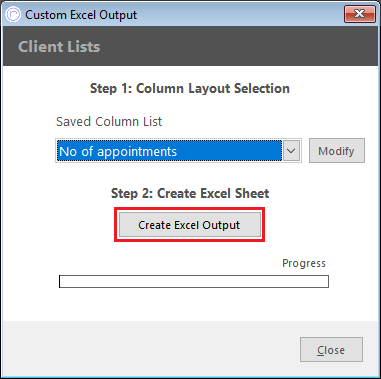Click the gray footer panel beside Close

(x=150, y=348)
